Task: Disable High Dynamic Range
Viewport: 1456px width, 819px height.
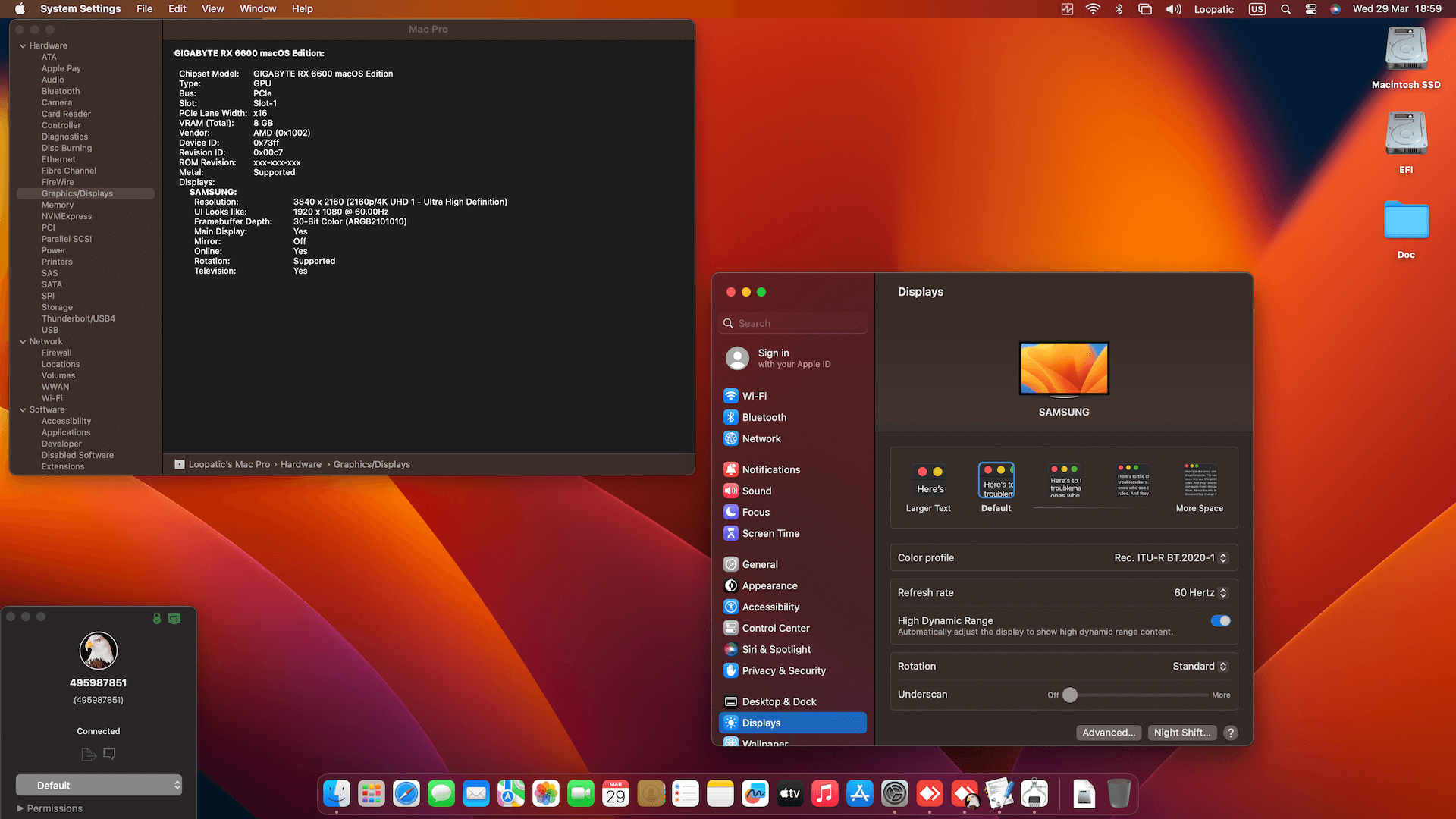Action: pos(1220,620)
